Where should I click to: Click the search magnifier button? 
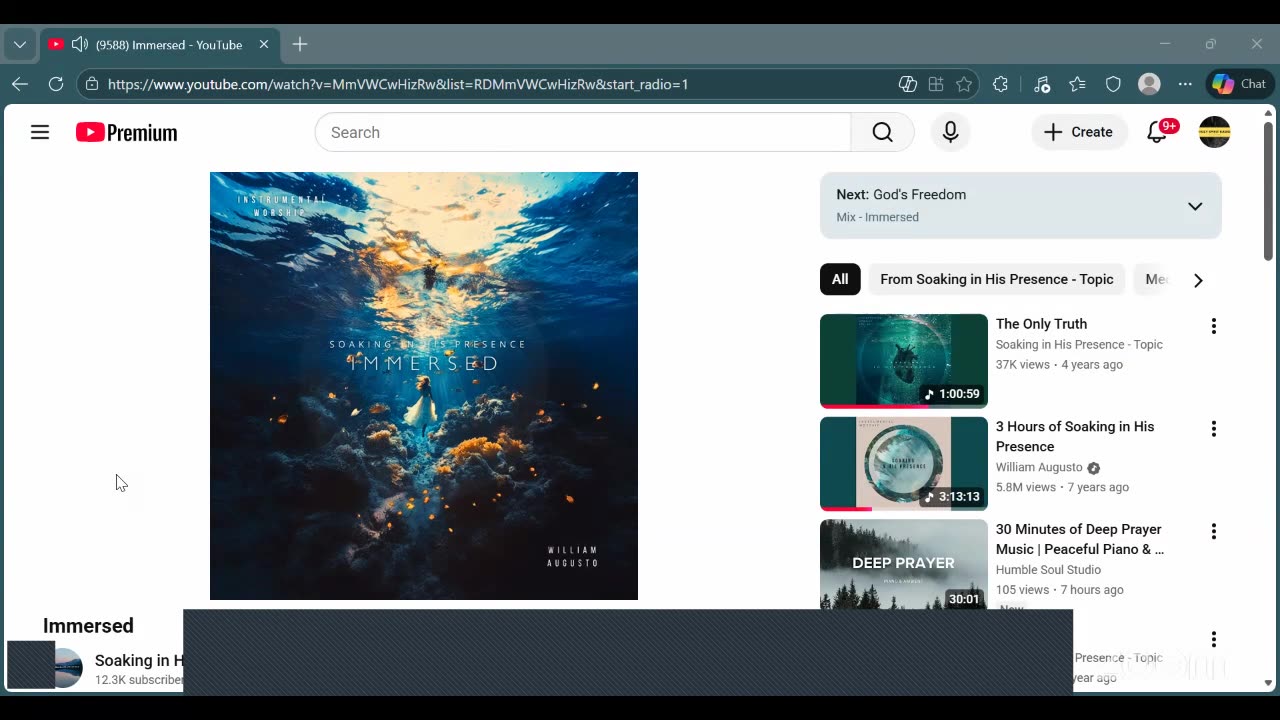882,132
